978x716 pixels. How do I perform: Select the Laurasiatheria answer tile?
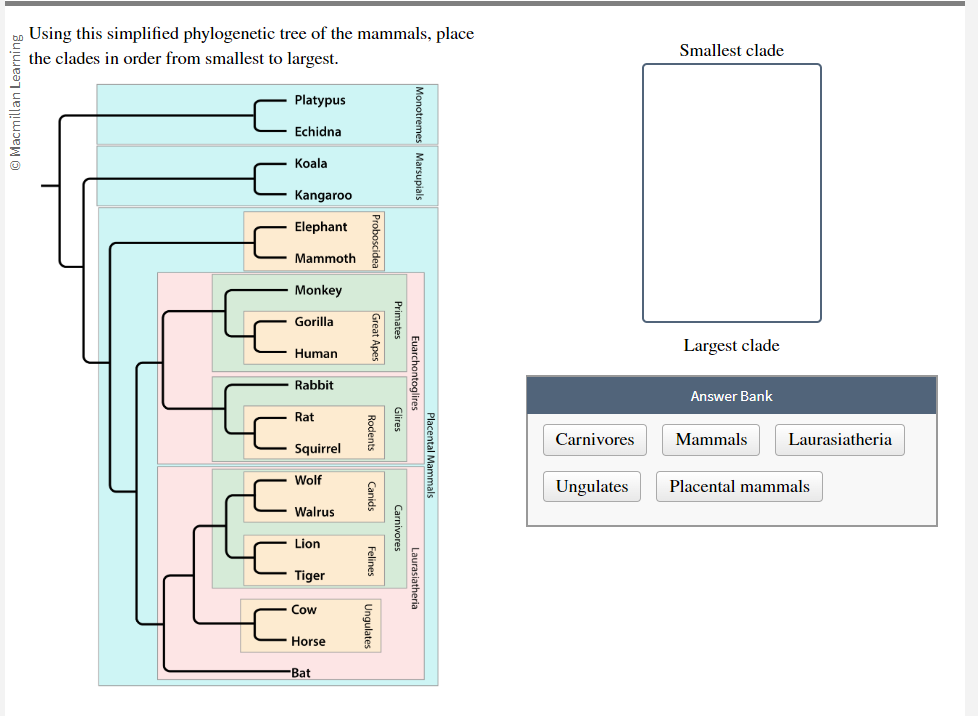coord(839,439)
